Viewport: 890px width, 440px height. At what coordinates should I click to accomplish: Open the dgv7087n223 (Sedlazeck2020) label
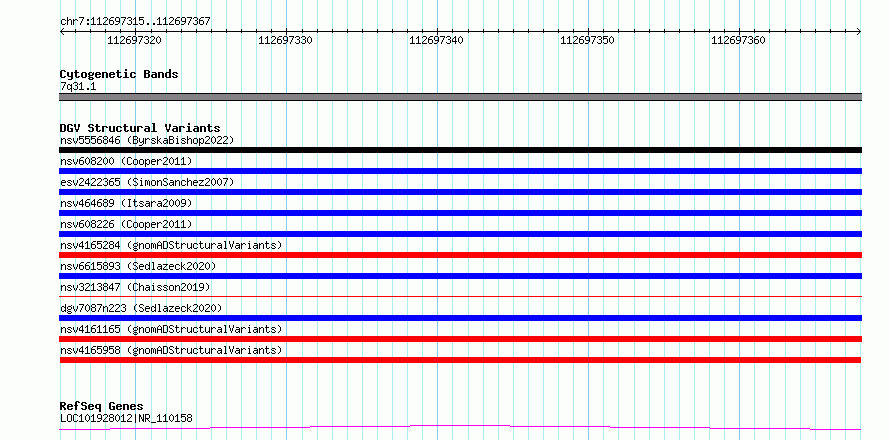pyautogui.click(x=141, y=308)
